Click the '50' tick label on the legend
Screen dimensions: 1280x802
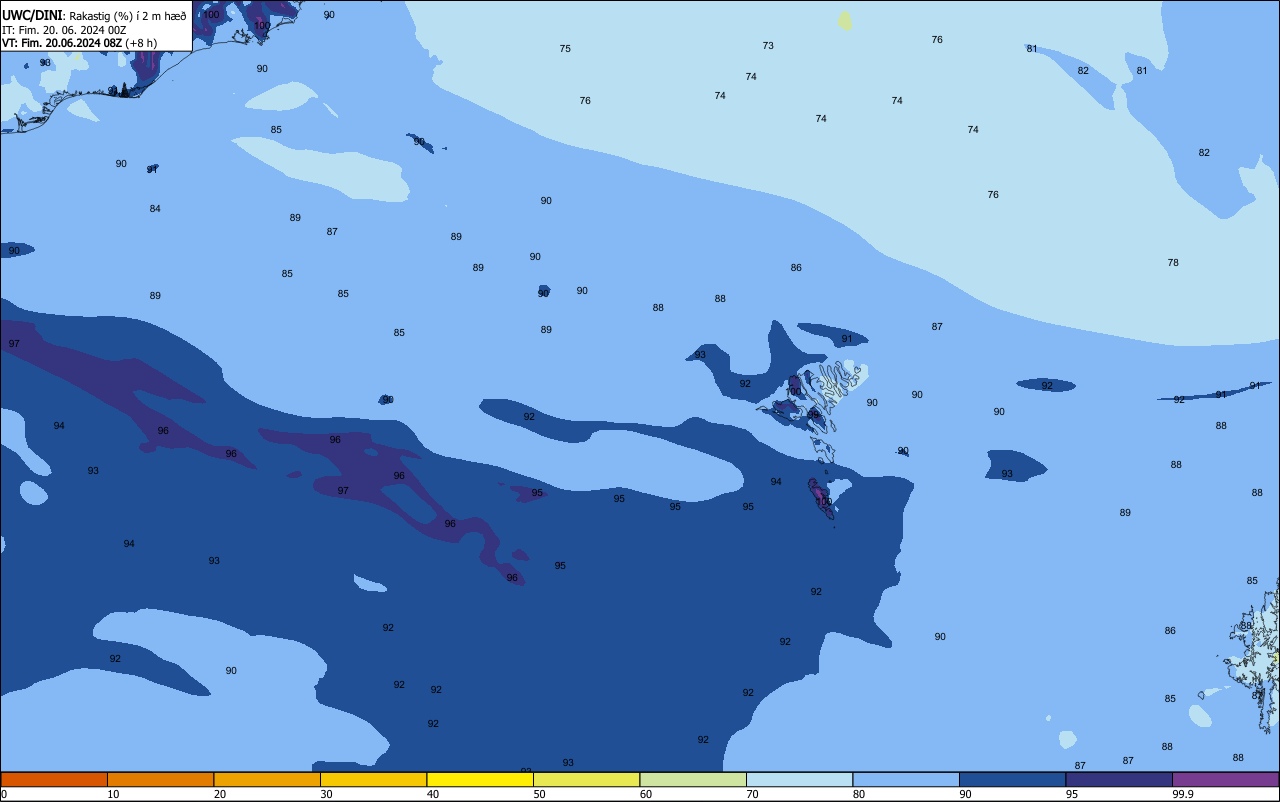[539, 794]
